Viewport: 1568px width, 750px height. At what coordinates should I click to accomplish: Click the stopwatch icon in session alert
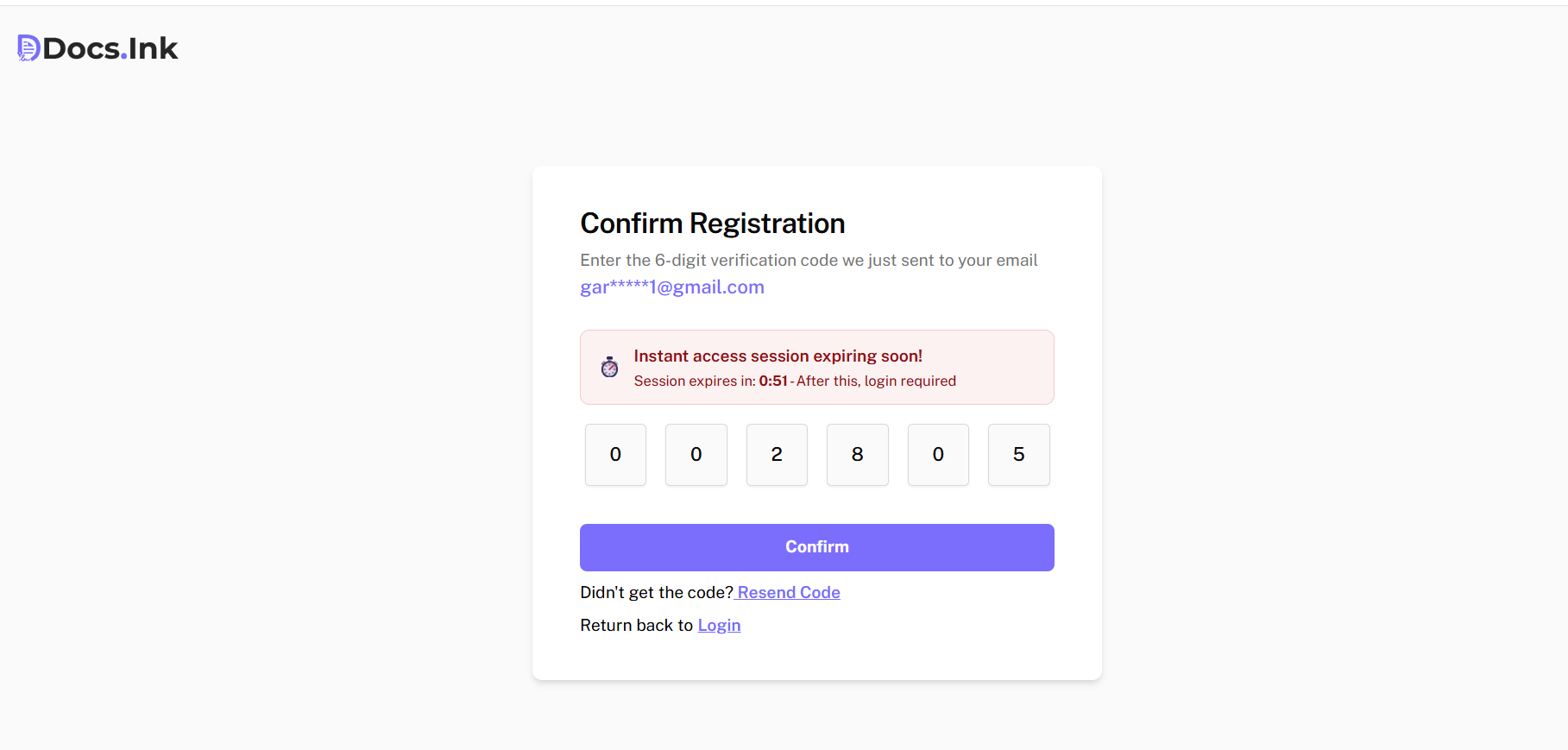[x=609, y=368]
